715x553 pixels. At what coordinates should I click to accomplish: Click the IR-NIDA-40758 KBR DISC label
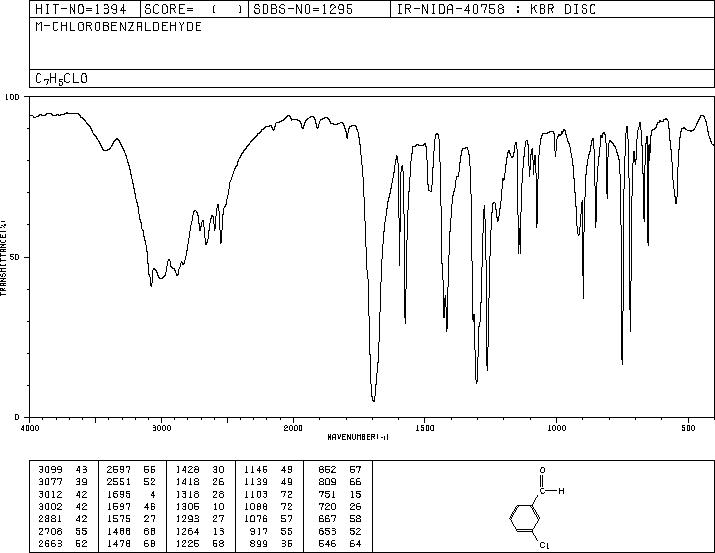(496, 9)
